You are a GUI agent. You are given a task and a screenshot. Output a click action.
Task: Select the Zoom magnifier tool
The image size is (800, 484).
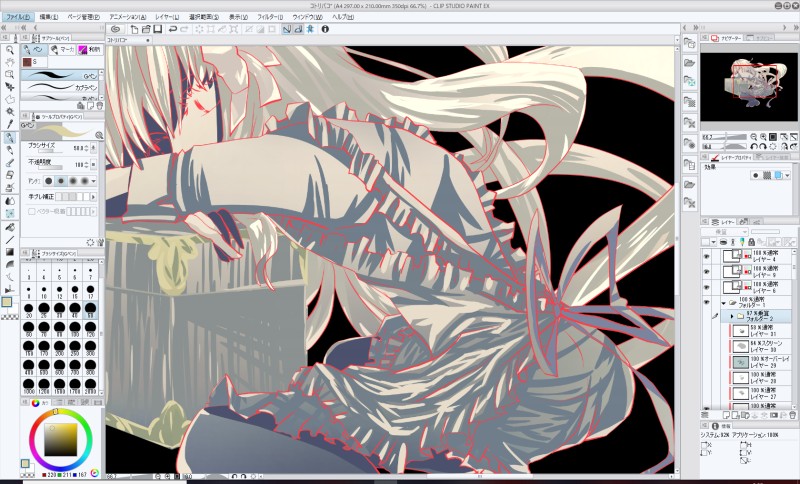click(x=10, y=50)
